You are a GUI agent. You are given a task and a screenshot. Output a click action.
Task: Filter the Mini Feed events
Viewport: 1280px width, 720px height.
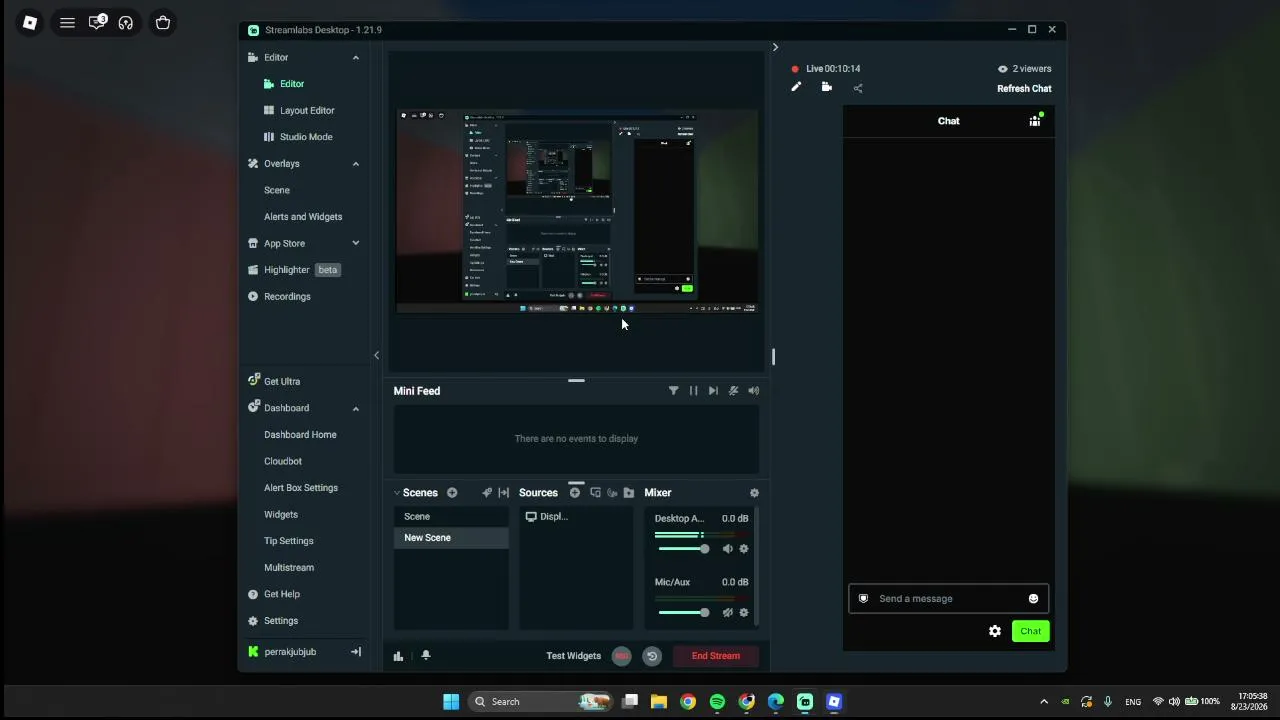(x=673, y=391)
